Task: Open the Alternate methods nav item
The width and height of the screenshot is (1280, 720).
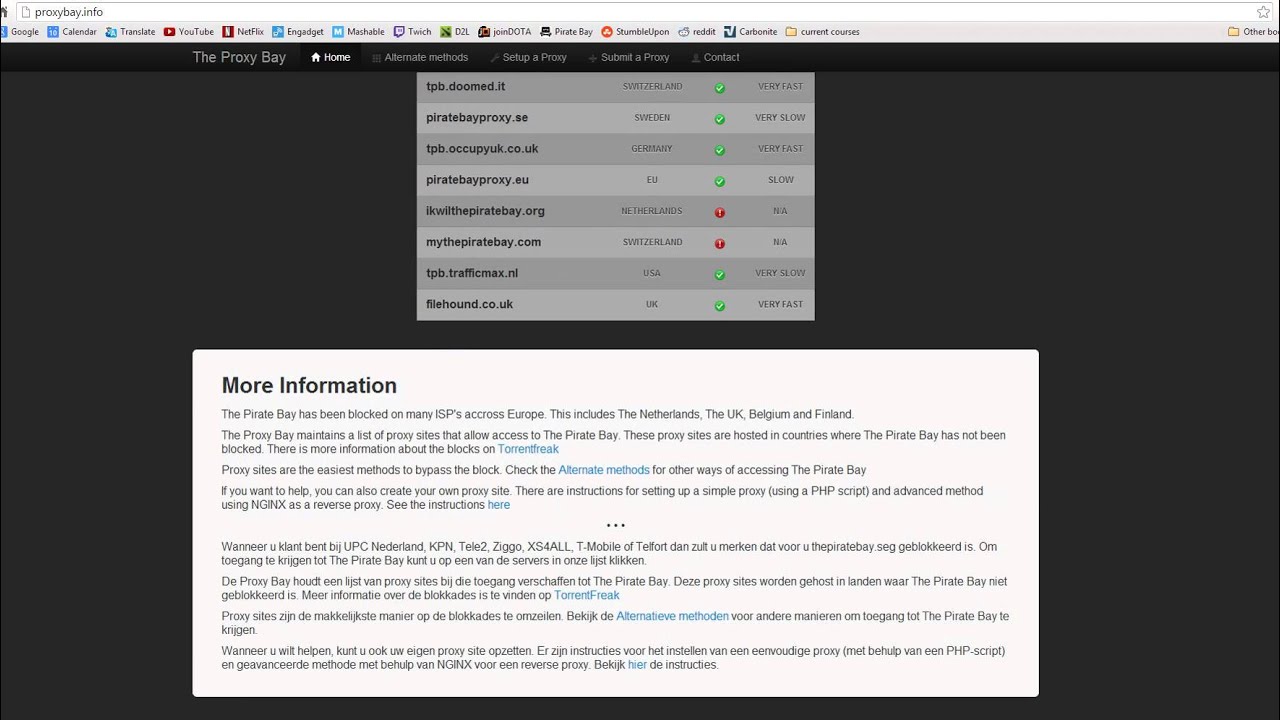Action: click(420, 57)
